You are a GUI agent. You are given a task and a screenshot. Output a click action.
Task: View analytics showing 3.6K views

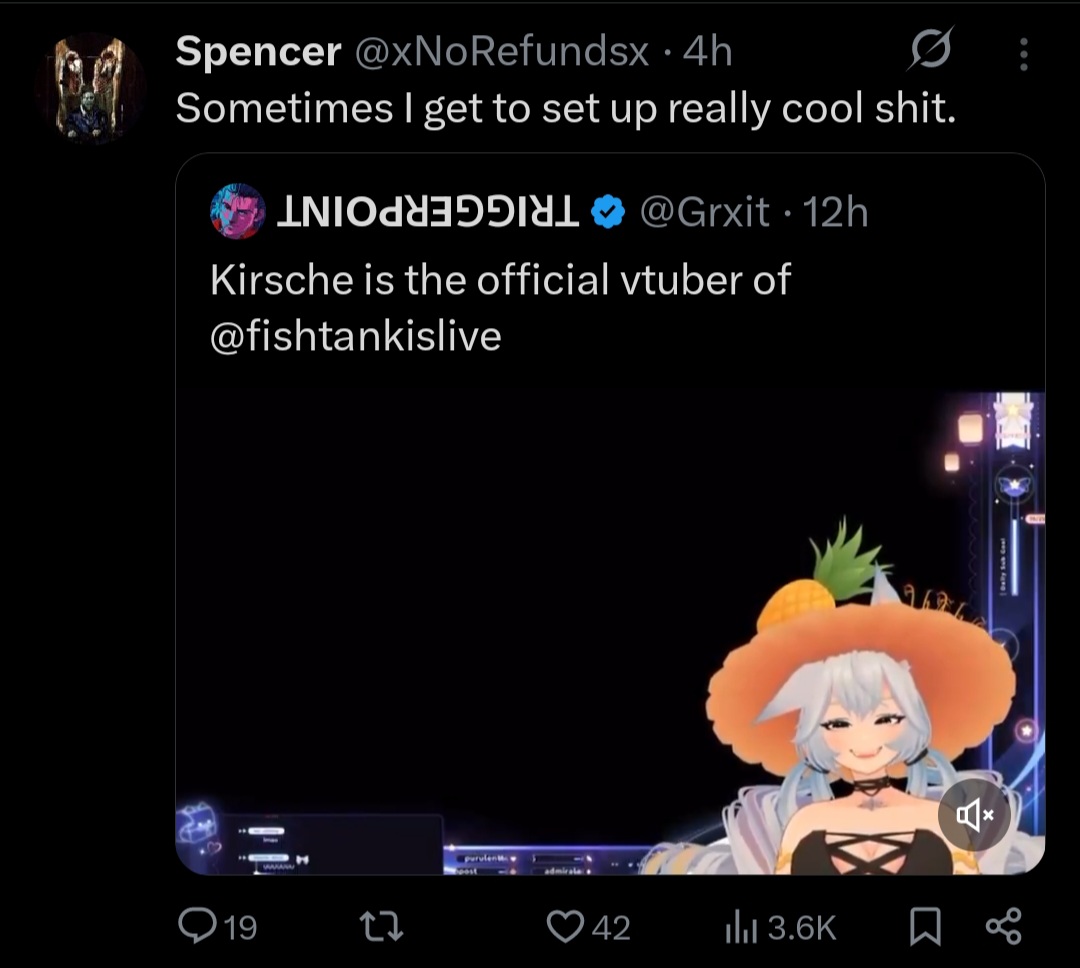coord(779,927)
